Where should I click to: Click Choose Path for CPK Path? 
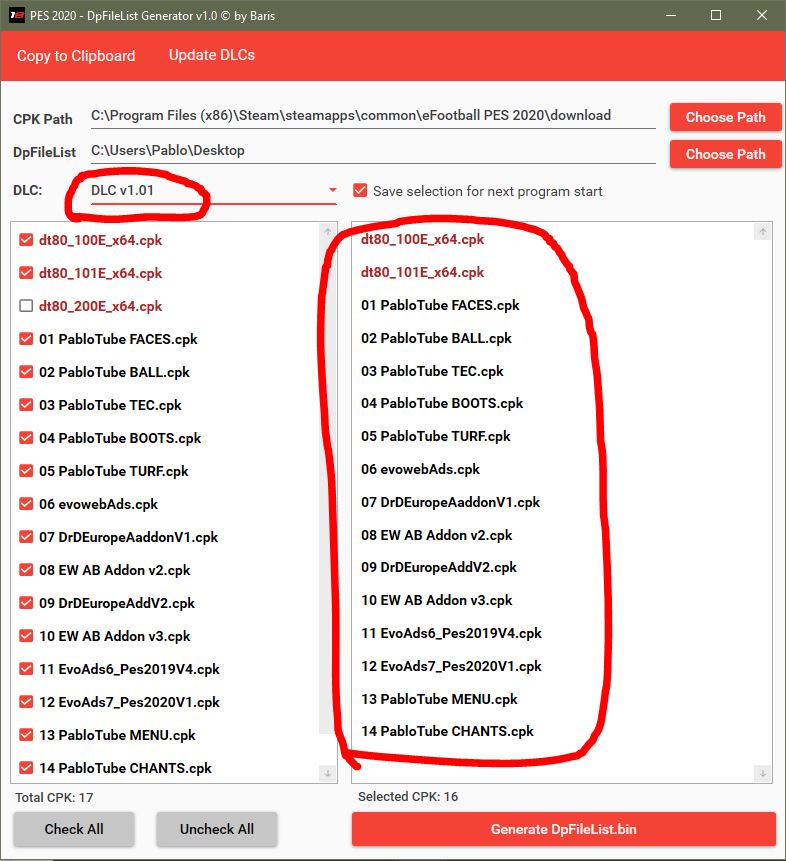coord(725,117)
